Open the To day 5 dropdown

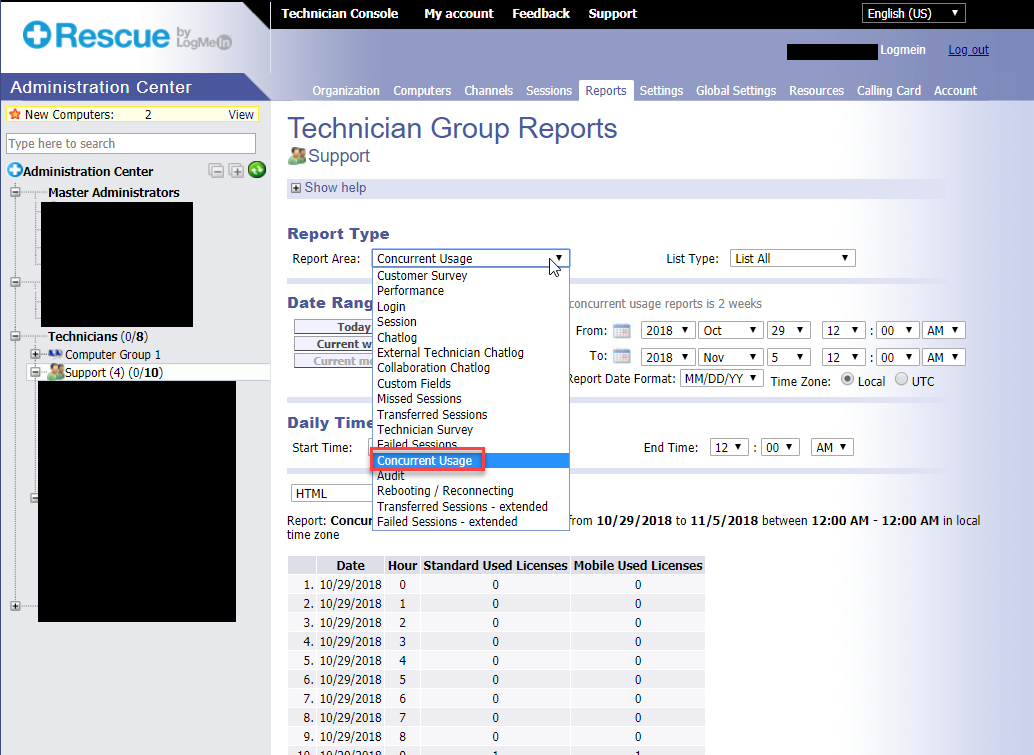click(788, 357)
